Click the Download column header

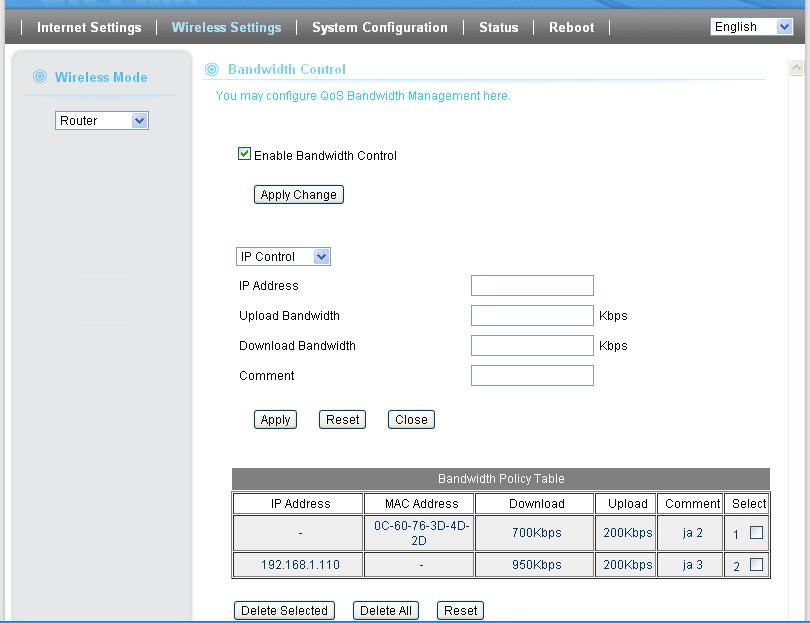(x=534, y=504)
